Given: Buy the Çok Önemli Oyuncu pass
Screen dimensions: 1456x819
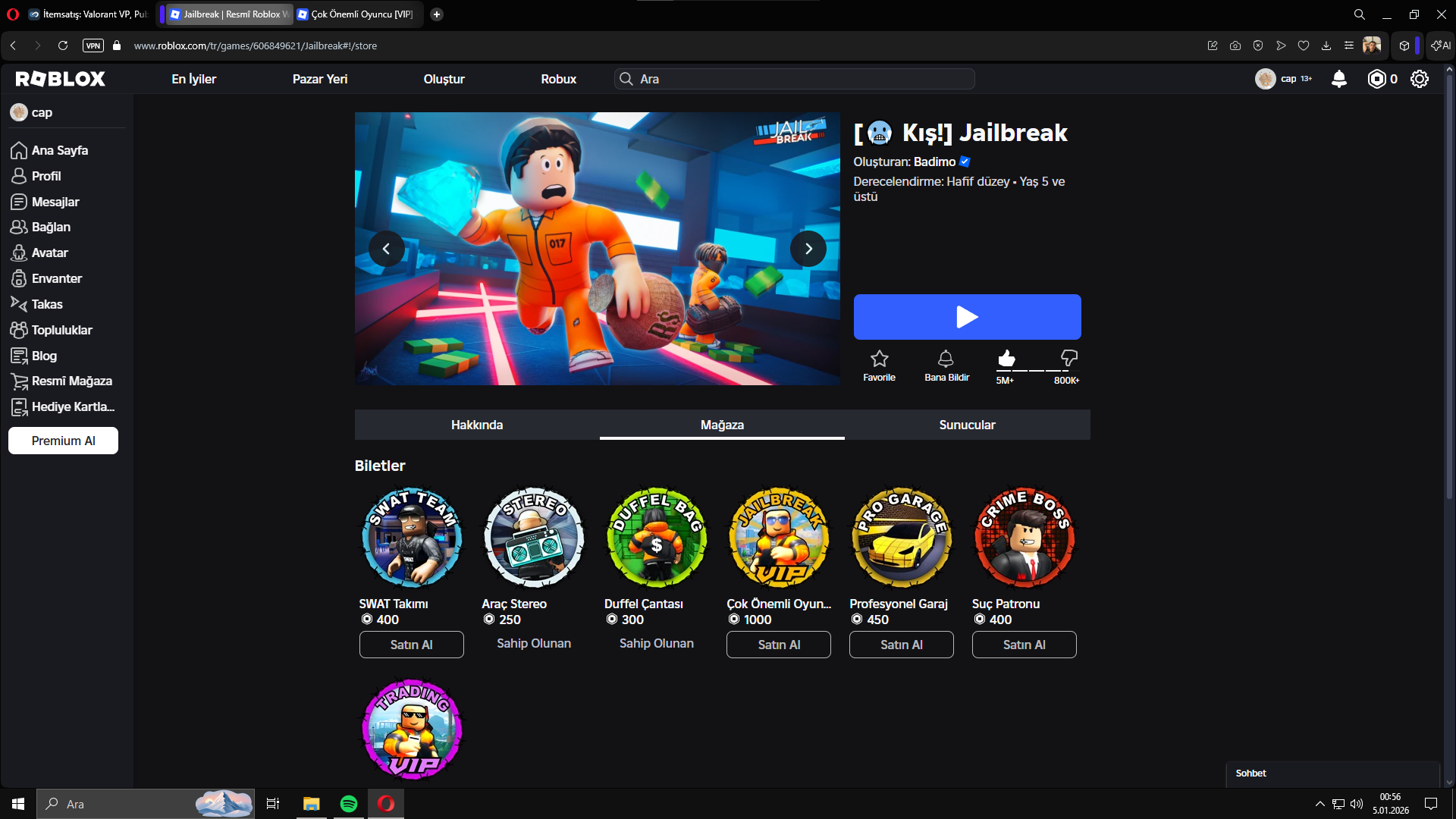Looking at the screenshot, I should pyautogui.click(x=779, y=645).
